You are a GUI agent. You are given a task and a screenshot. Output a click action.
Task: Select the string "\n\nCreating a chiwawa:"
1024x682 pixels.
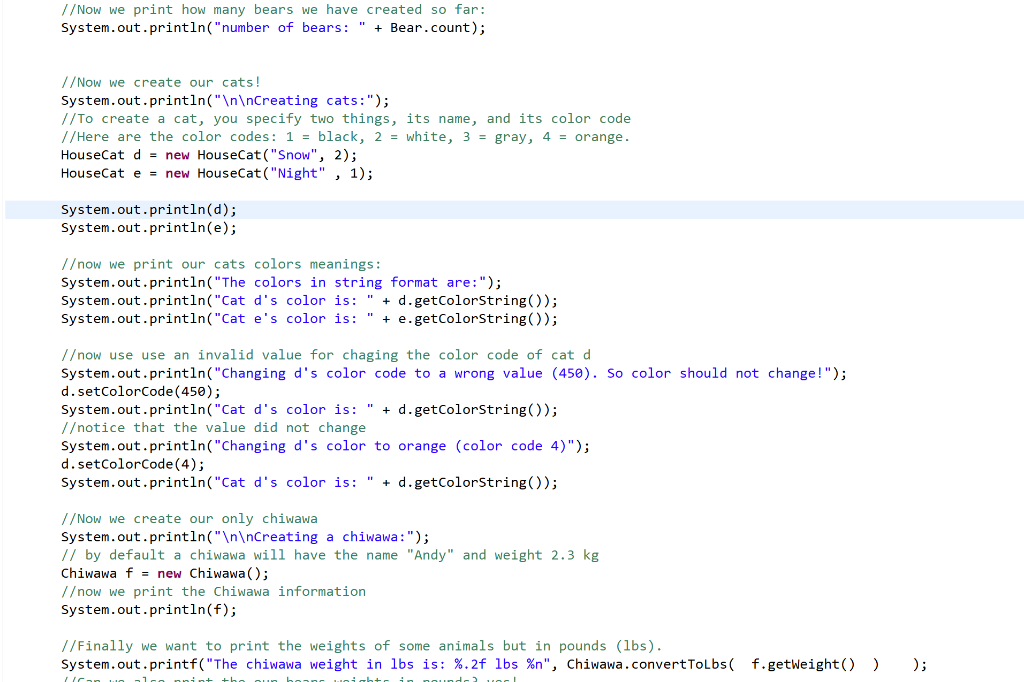click(x=320, y=536)
